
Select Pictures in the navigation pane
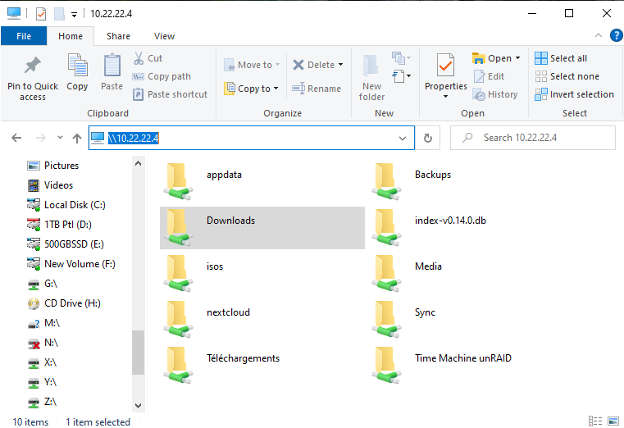(x=53, y=165)
